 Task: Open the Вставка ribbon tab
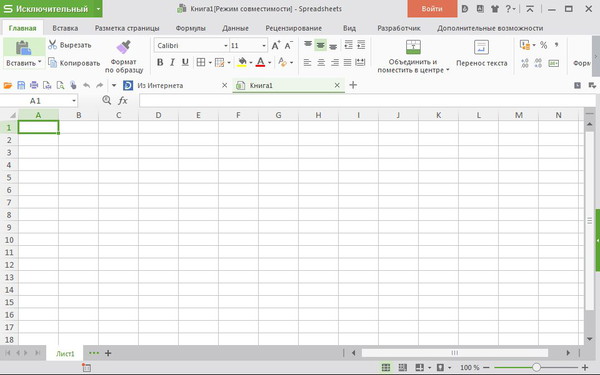click(65, 28)
